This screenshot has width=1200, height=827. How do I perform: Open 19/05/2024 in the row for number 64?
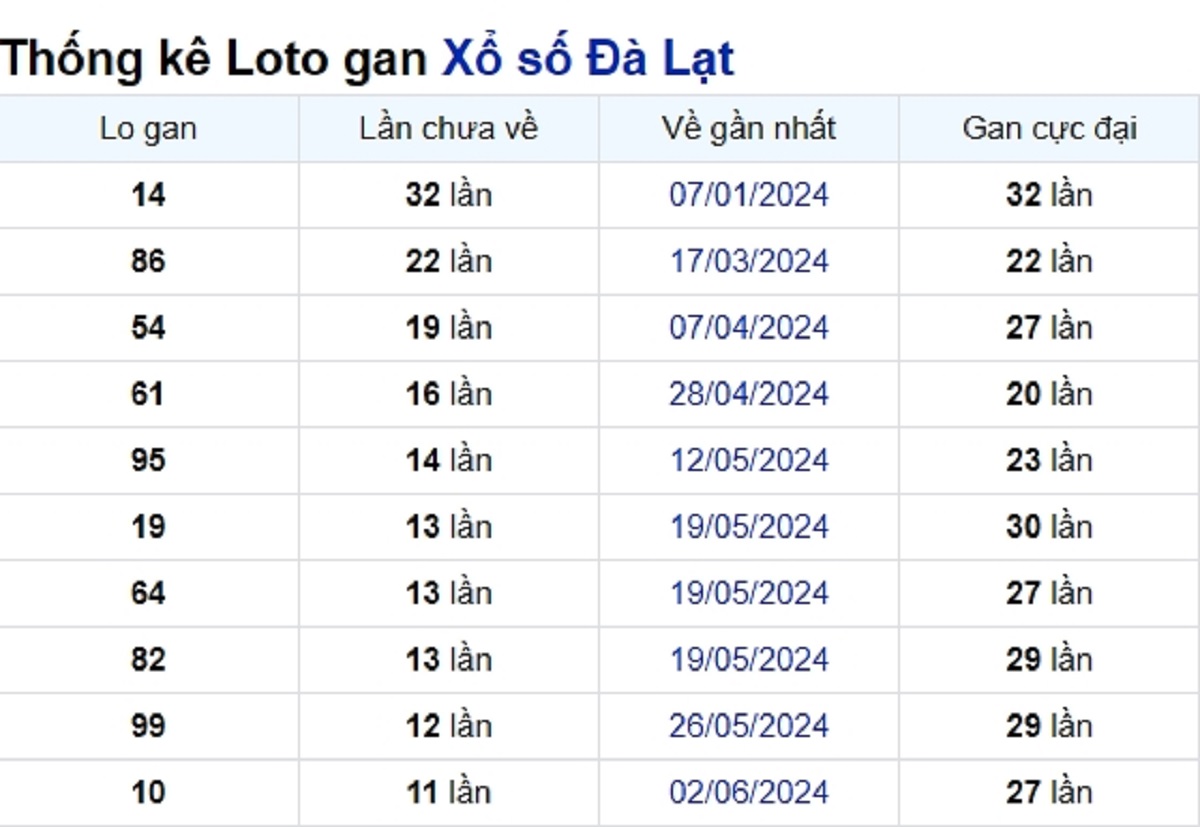tap(749, 593)
